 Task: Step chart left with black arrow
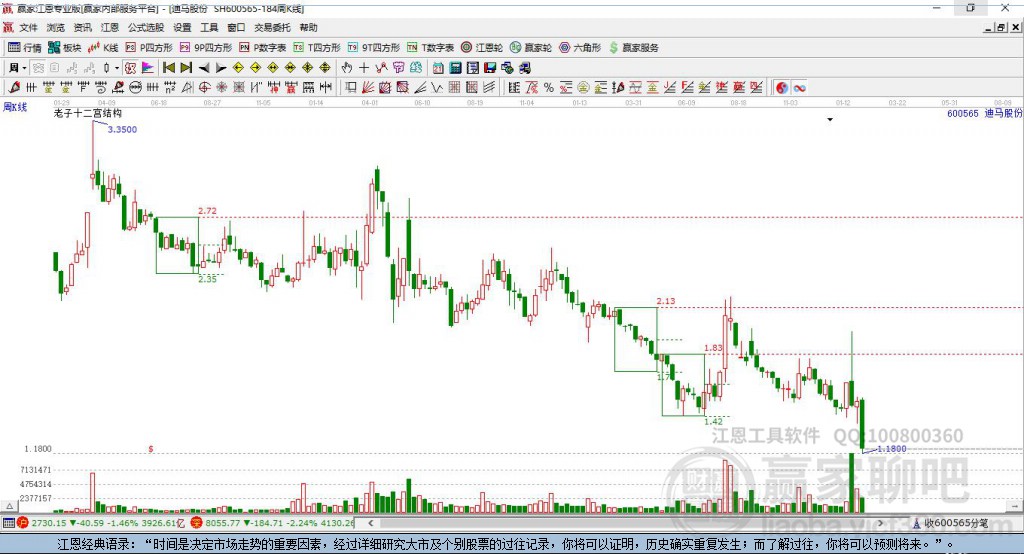tap(204, 68)
